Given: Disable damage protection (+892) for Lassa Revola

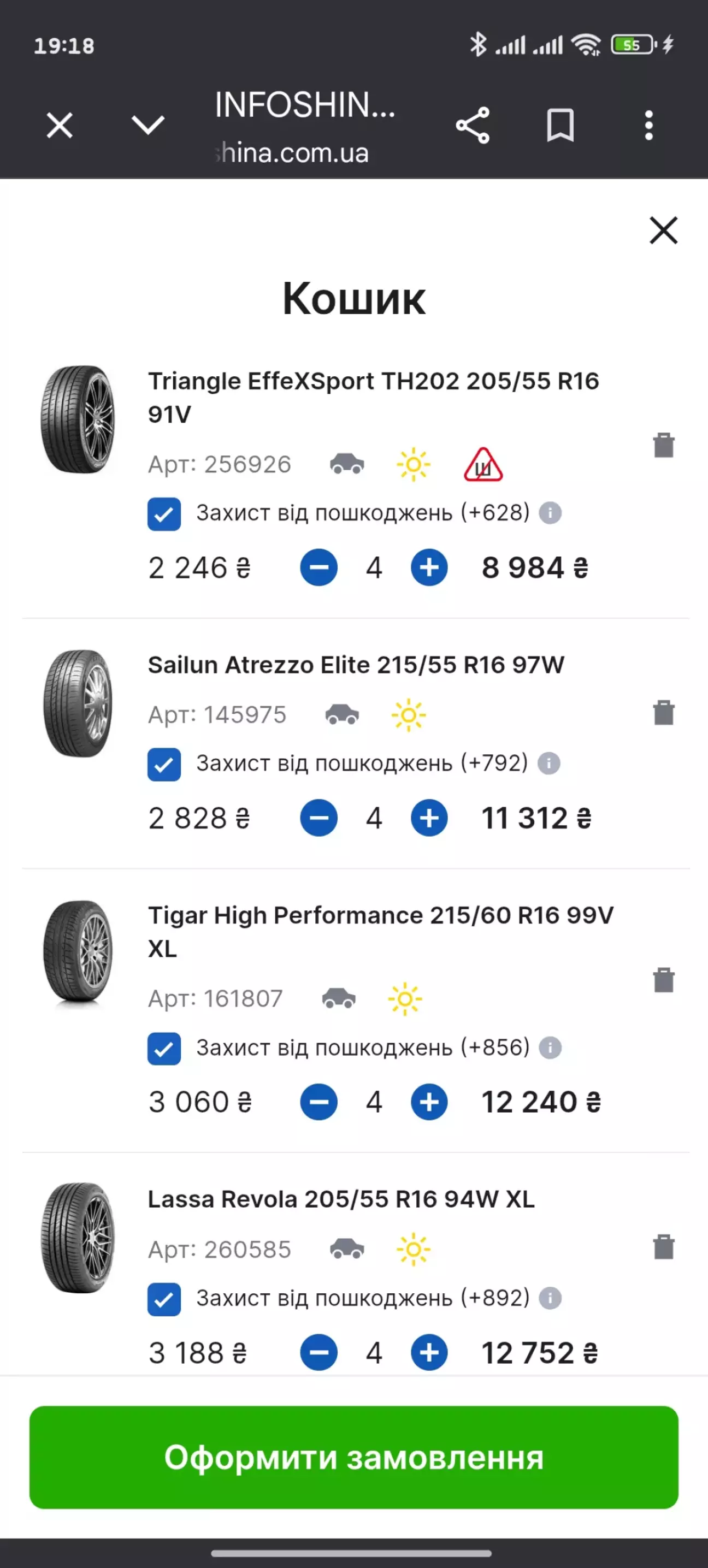Looking at the screenshot, I should pos(164,1299).
